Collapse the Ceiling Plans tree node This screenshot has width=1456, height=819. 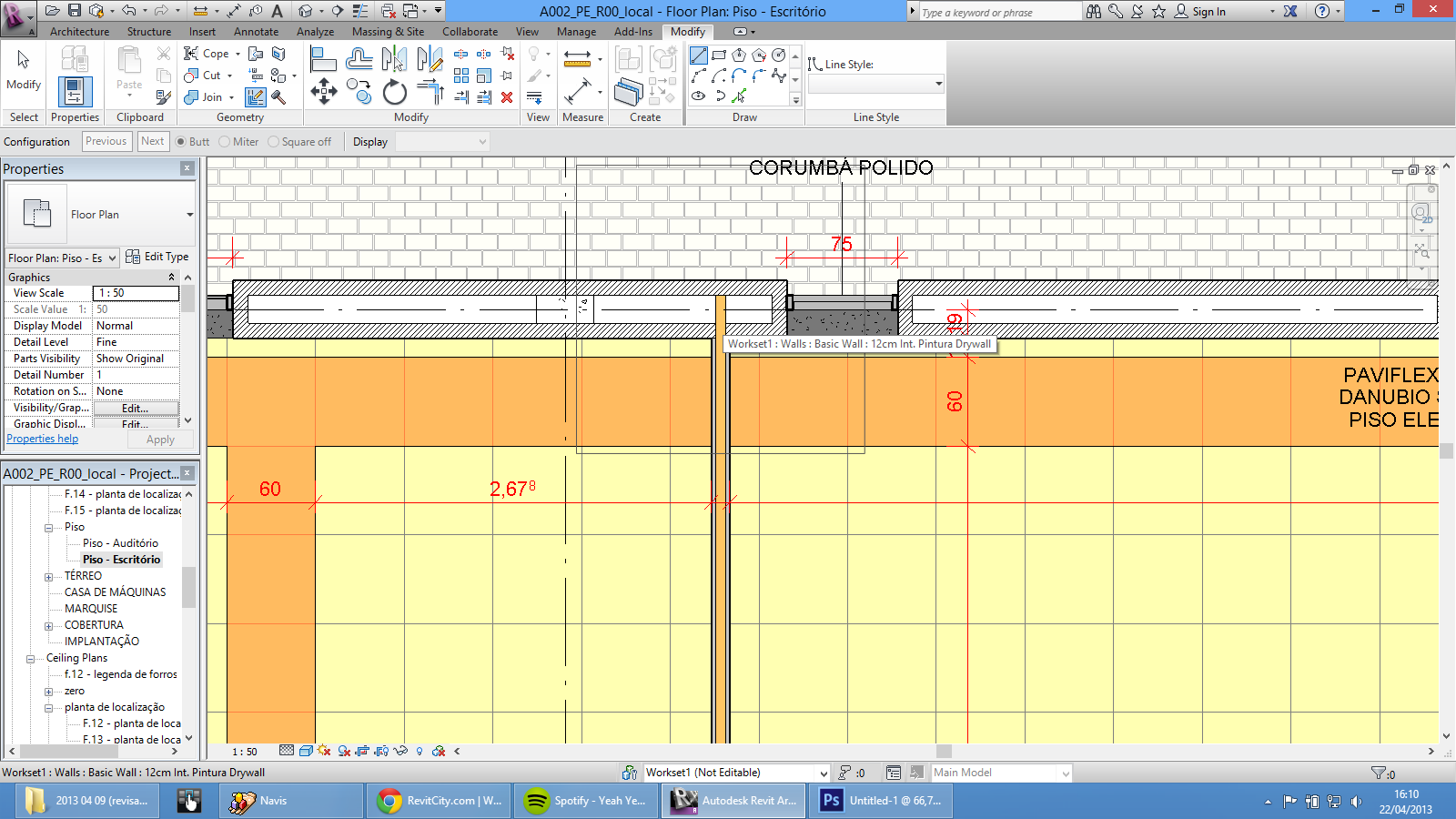[x=30, y=659]
